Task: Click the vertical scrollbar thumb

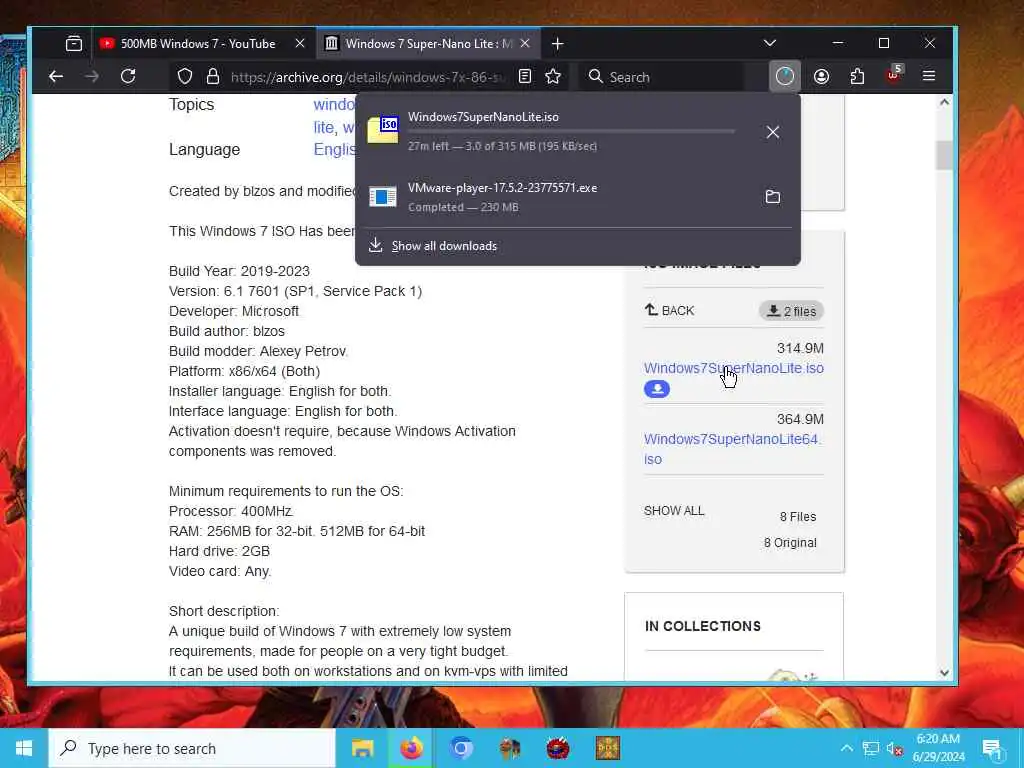Action: pos(944,155)
